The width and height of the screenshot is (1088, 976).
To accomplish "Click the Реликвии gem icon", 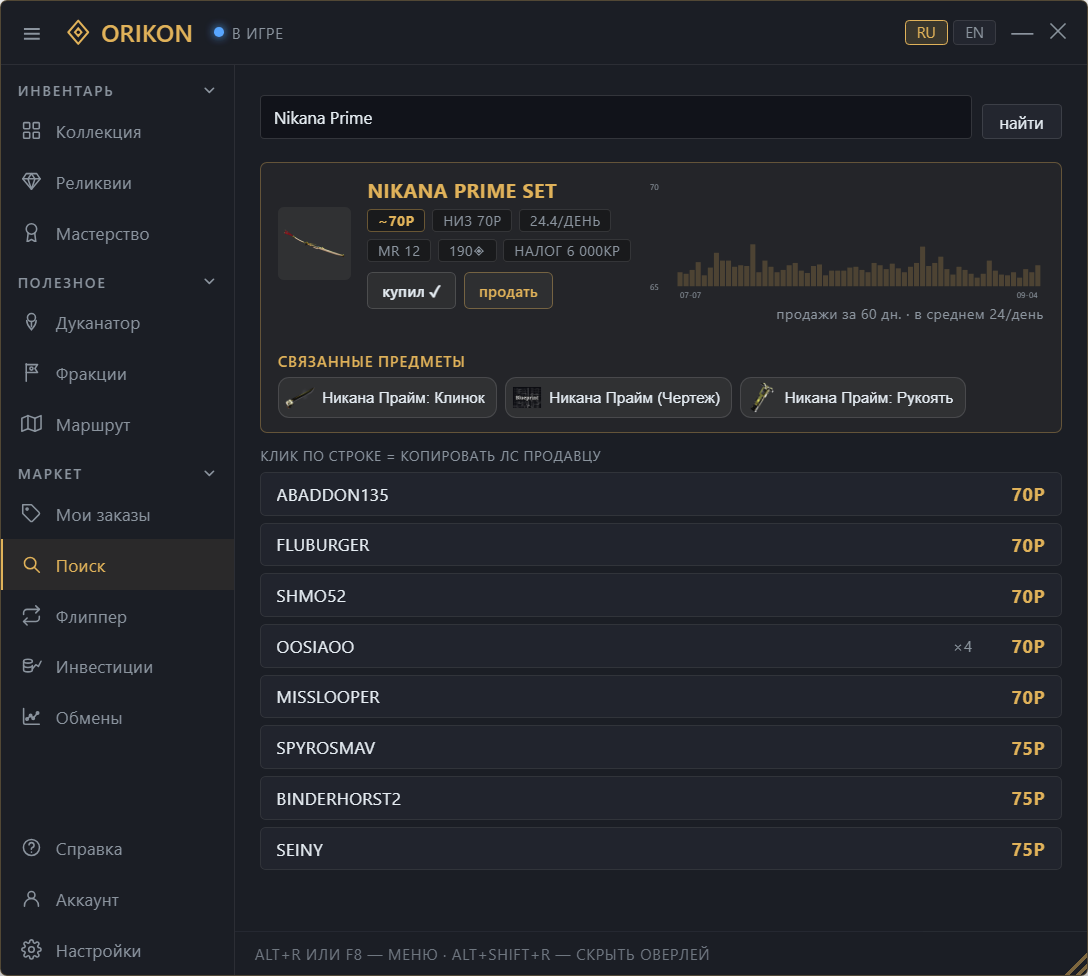I will point(31,182).
